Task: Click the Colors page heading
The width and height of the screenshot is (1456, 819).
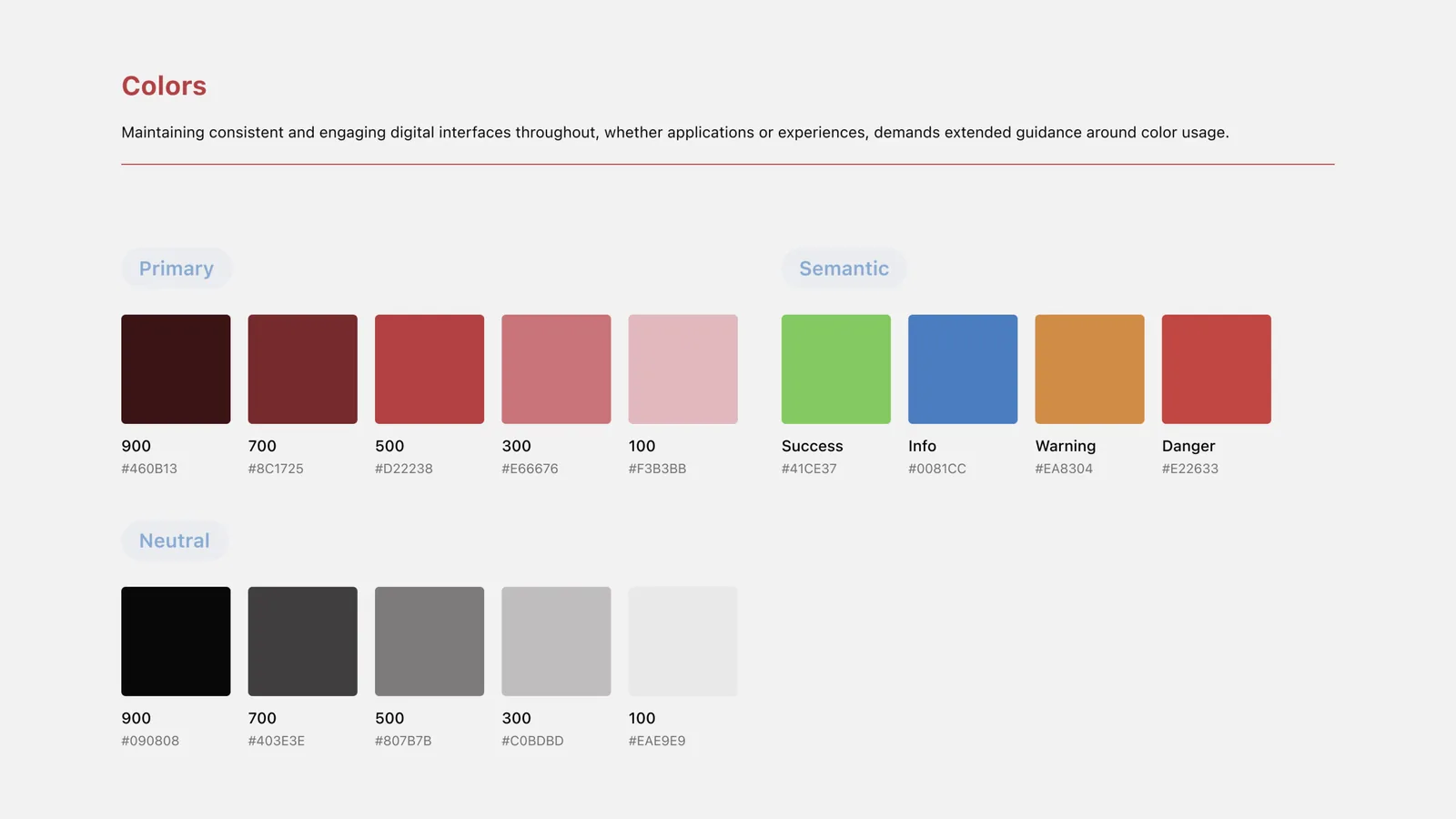Action: click(x=164, y=86)
